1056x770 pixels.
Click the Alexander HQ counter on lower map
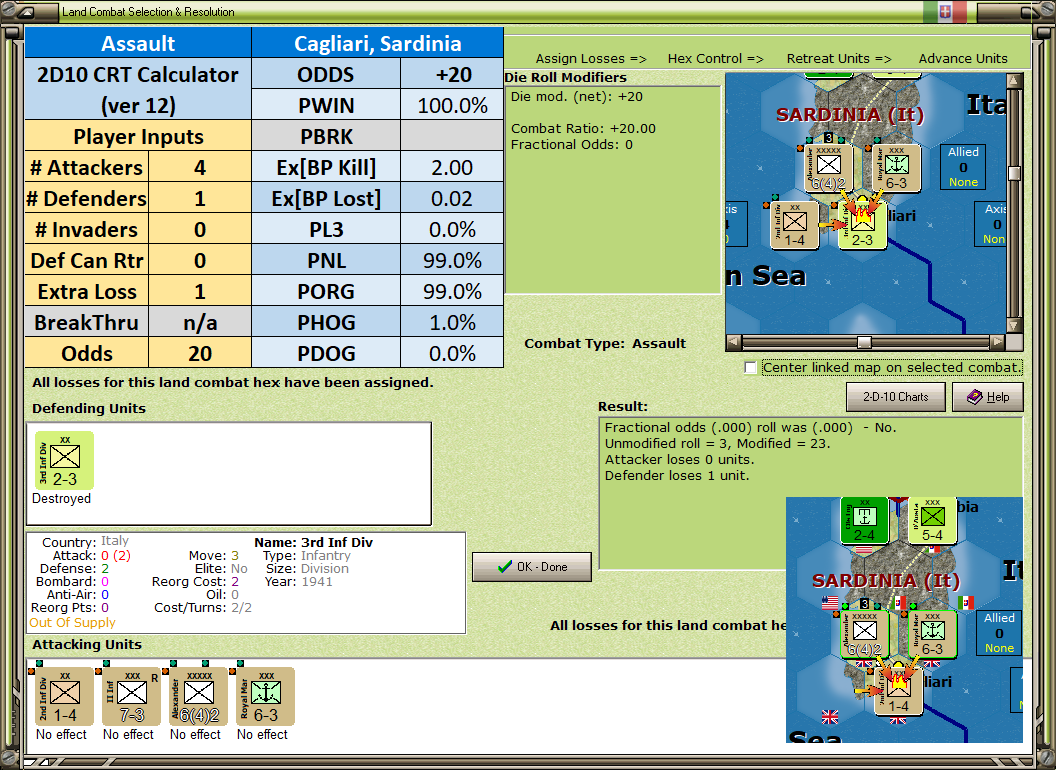[865, 635]
